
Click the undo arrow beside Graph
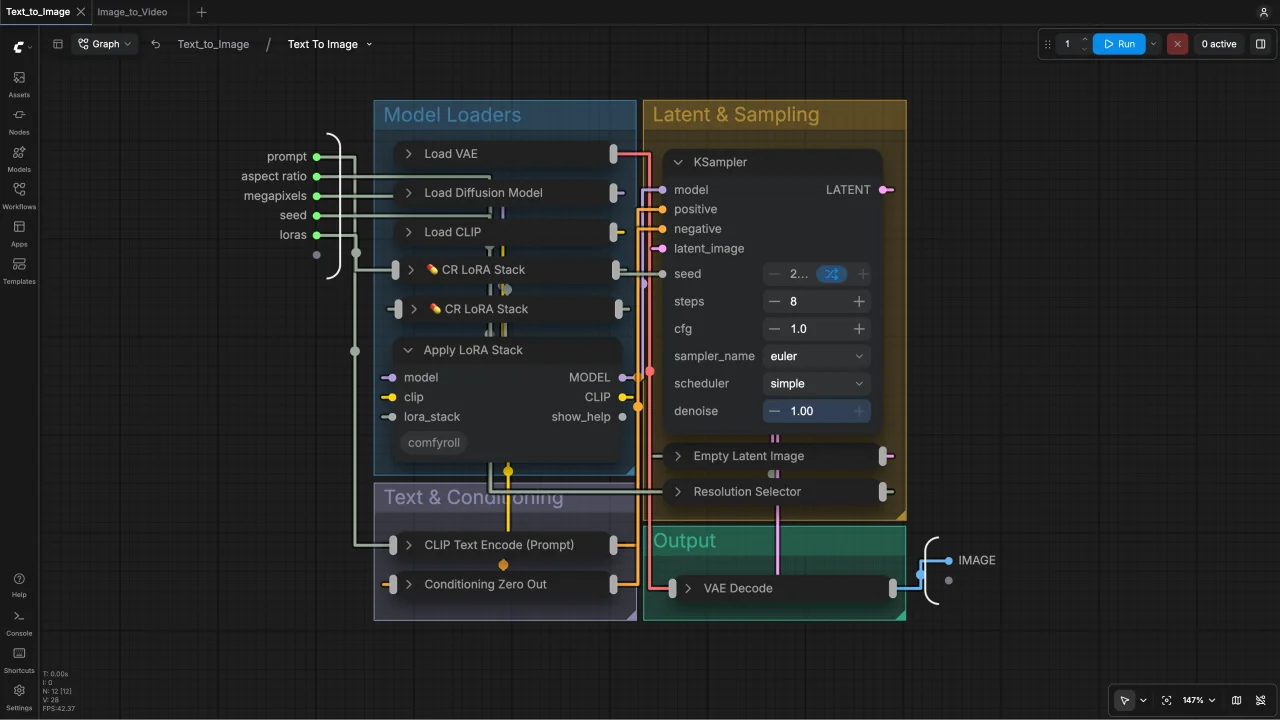coord(155,44)
